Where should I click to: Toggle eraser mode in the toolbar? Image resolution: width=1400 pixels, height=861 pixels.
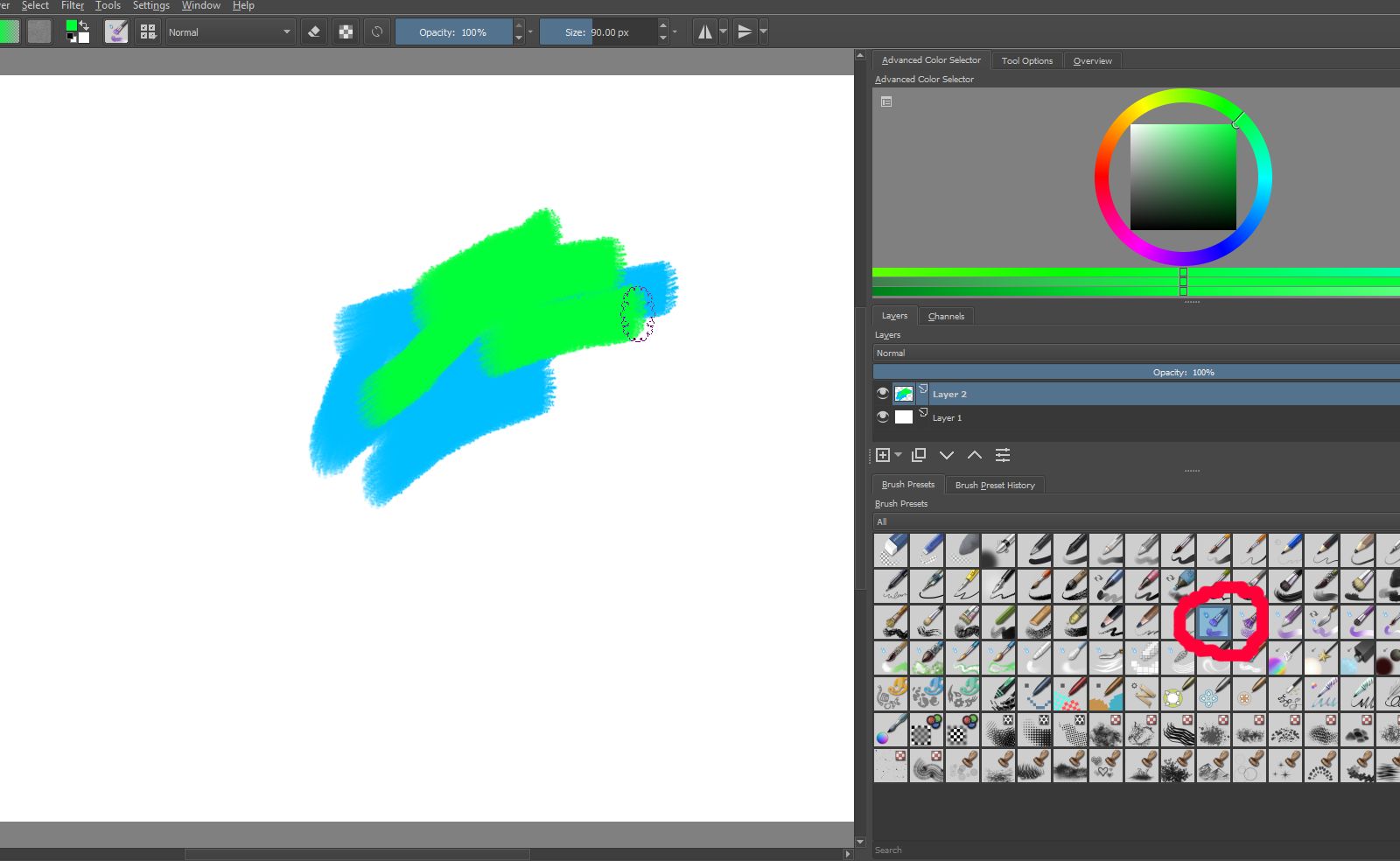(314, 32)
